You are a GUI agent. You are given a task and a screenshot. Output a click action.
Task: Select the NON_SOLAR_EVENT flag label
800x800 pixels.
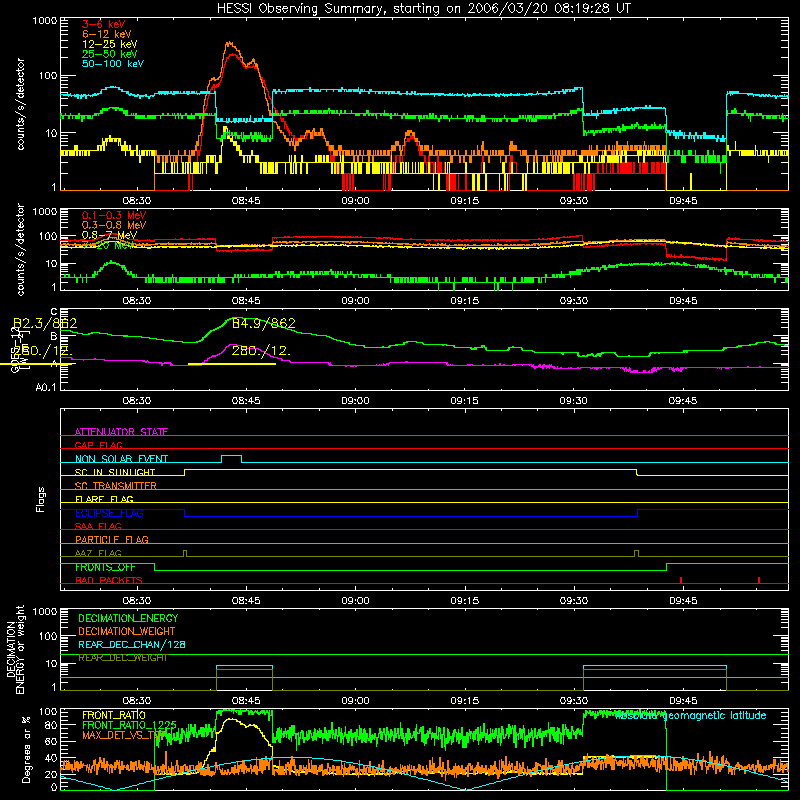(x=121, y=459)
